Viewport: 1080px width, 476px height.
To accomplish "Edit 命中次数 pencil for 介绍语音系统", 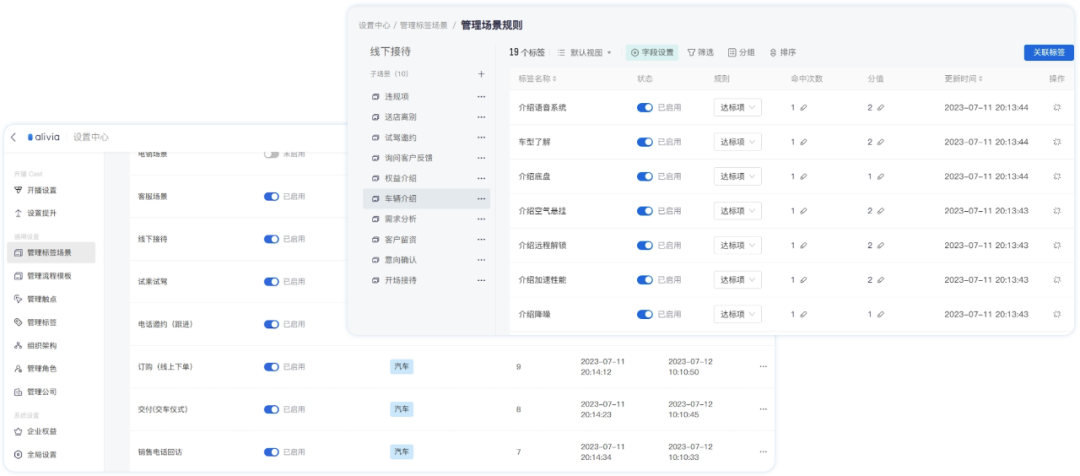I will pyautogui.click(x=803, y=107).
